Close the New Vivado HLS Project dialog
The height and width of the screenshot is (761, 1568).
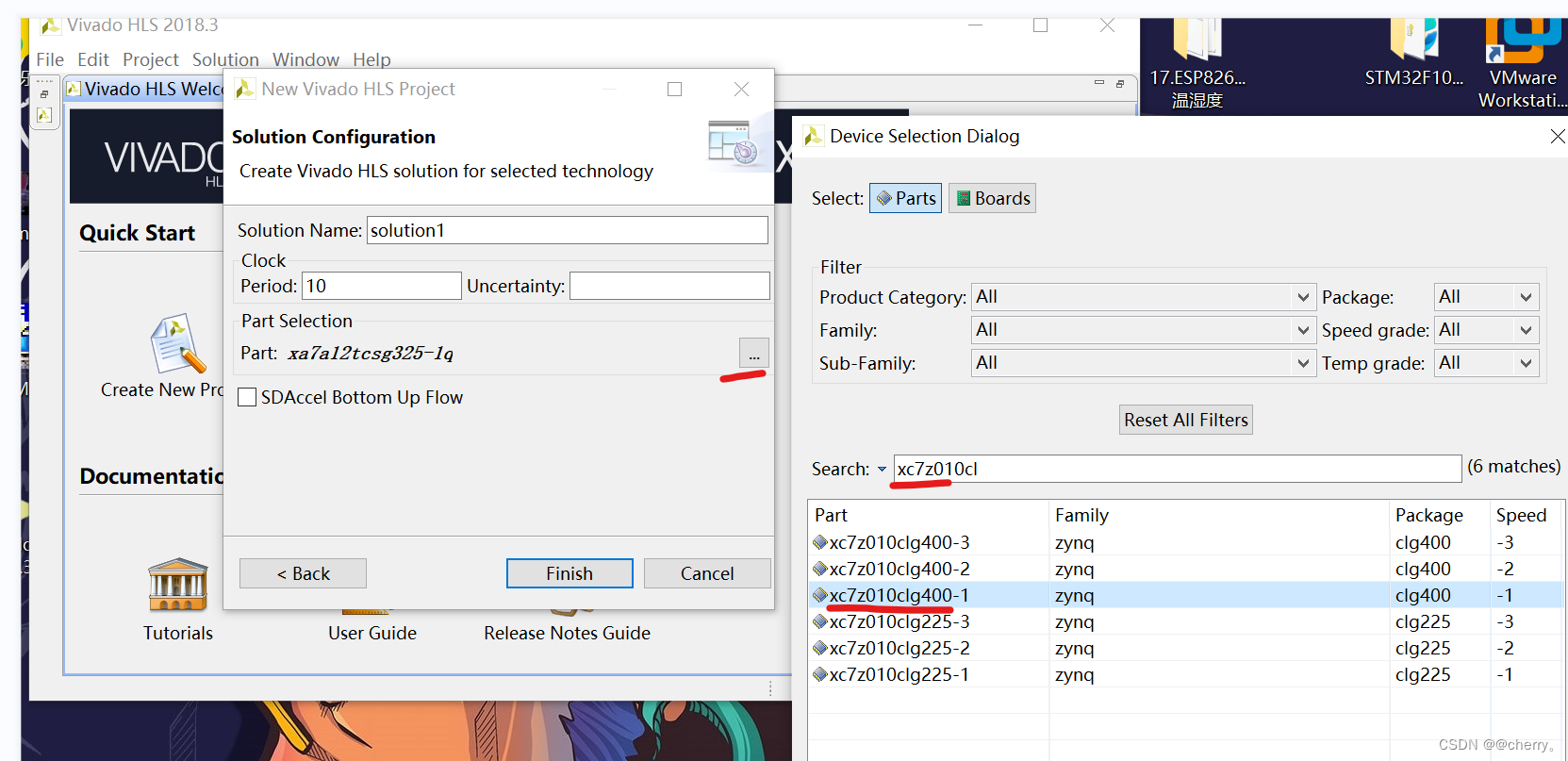741,89
